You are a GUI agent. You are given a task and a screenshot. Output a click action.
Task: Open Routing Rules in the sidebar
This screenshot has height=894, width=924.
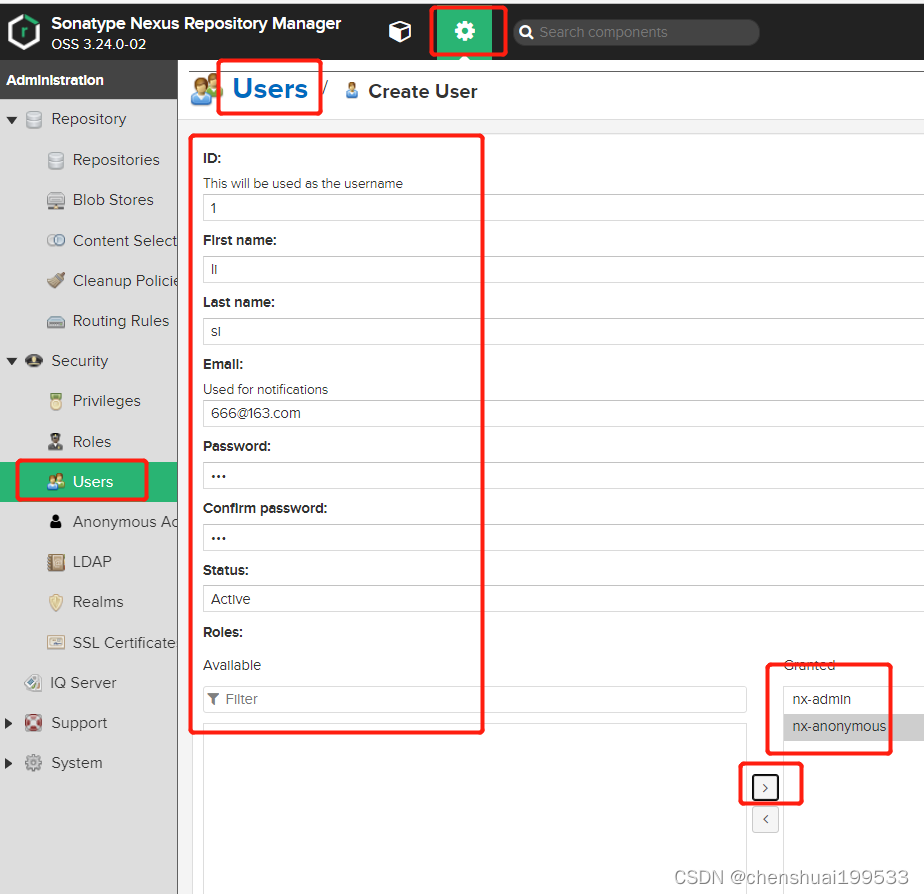point(121,321)
